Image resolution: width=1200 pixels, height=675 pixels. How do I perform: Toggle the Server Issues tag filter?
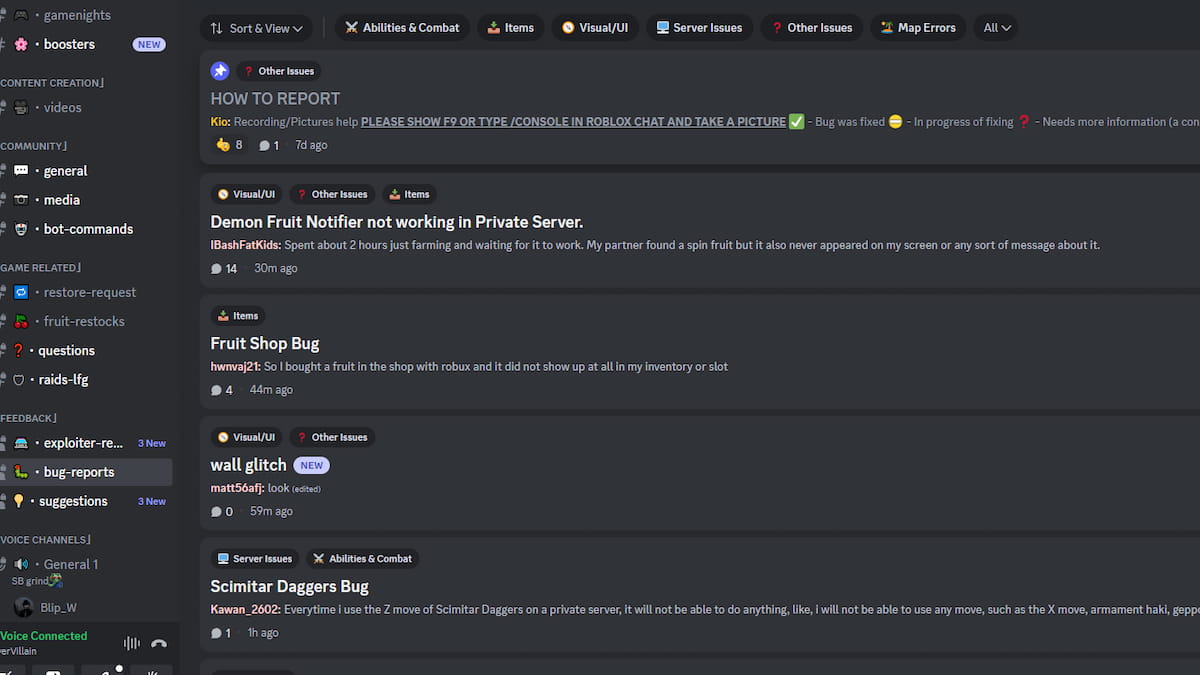tap(699, 27)
